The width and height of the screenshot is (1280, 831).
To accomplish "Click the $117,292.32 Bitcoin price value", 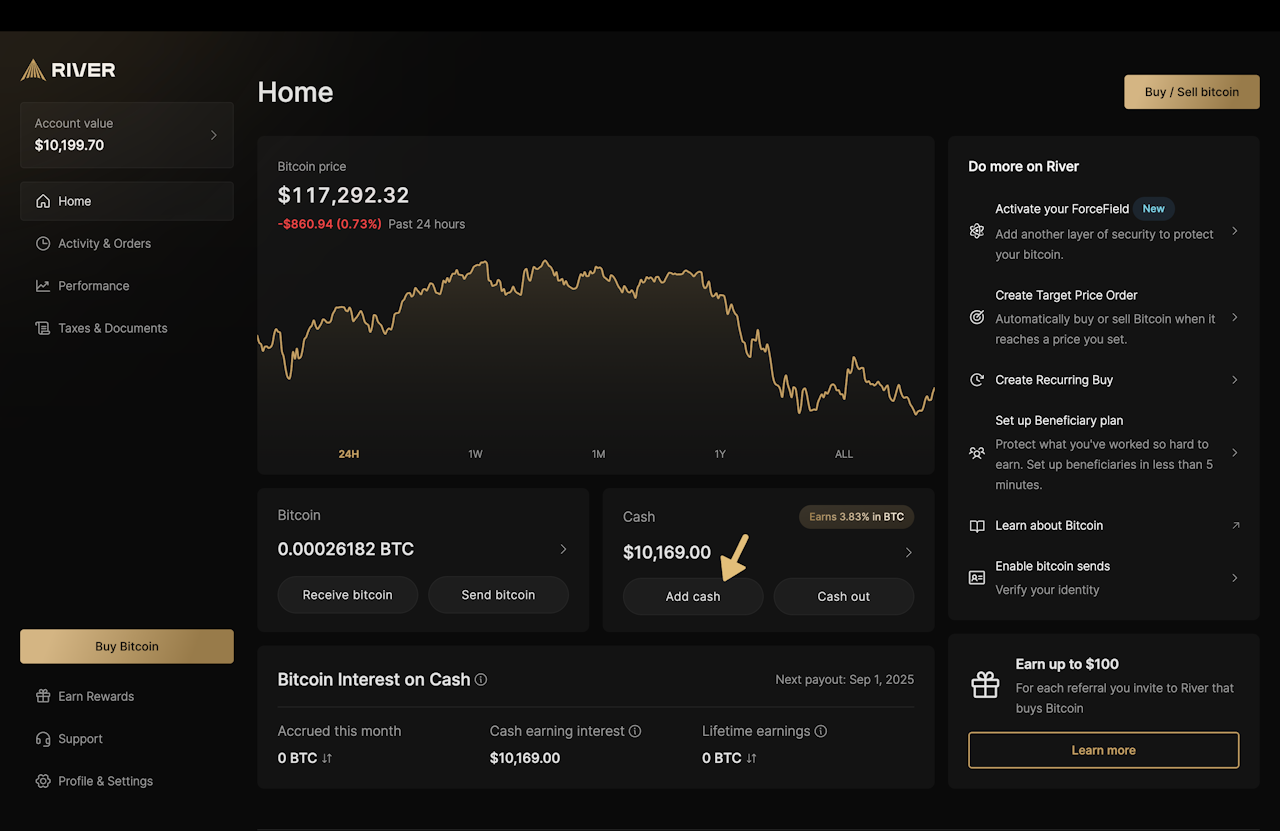I will 343,195.
